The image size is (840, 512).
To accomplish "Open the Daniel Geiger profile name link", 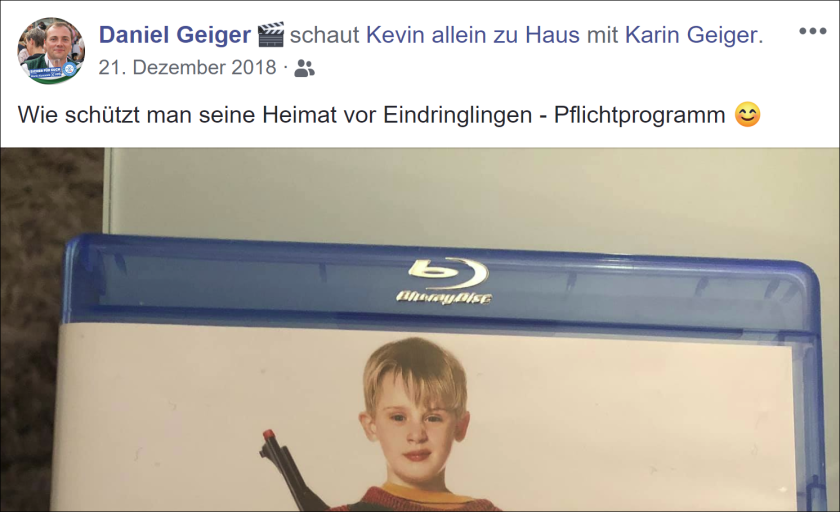I will point(175,35).
